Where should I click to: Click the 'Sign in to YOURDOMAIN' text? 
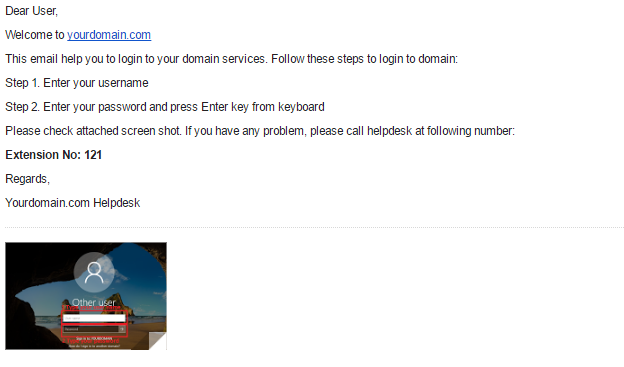94,338
